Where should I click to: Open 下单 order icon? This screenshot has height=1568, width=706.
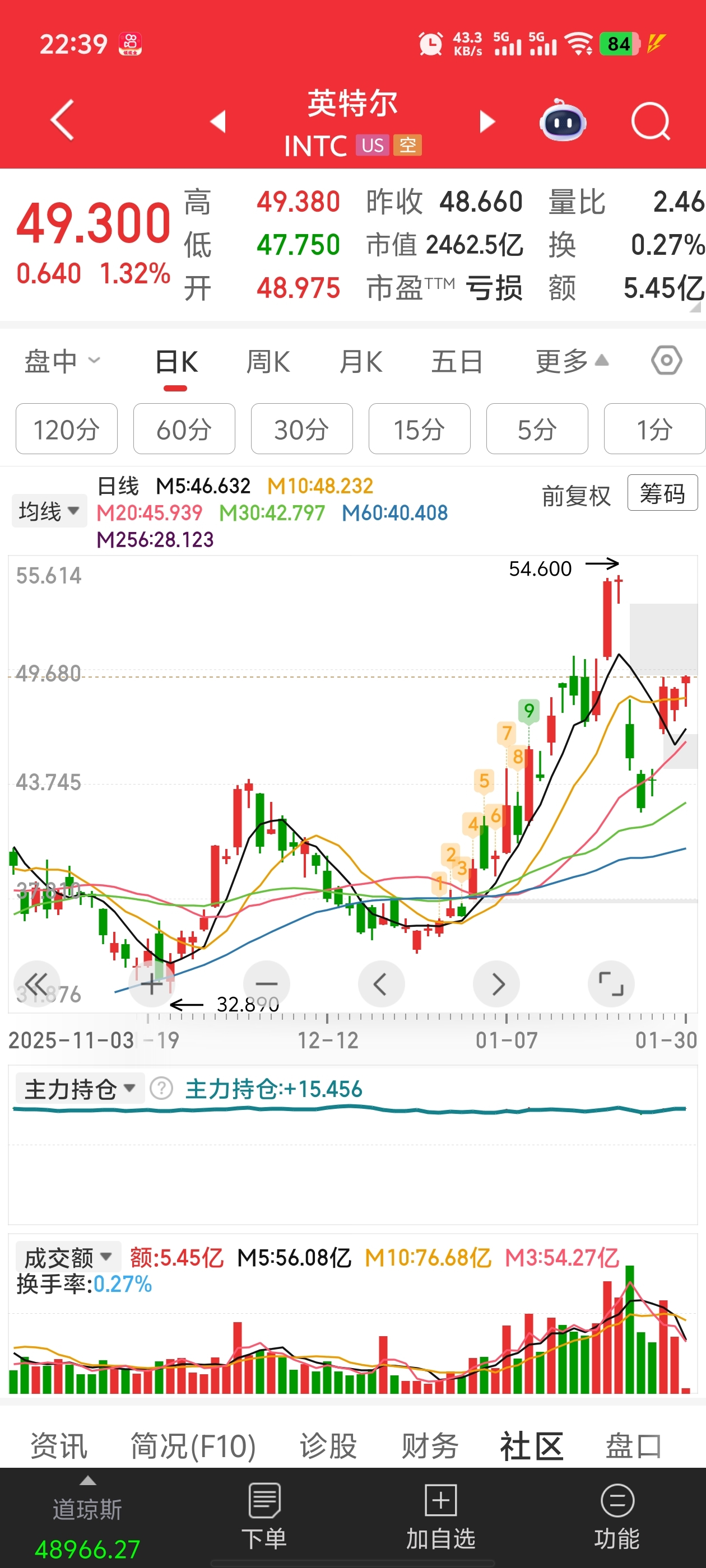click(264, 1500)
